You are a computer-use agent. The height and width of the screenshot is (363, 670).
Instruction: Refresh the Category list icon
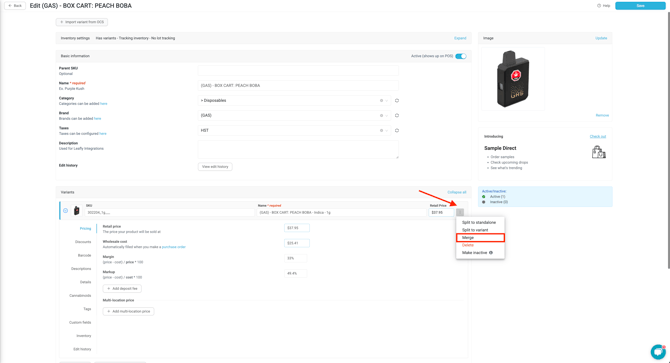[397, 100]
